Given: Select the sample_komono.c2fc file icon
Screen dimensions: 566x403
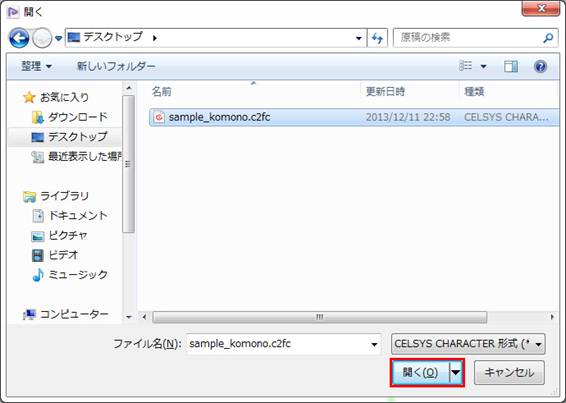Looking at the screenshot, I should [159, 117].
